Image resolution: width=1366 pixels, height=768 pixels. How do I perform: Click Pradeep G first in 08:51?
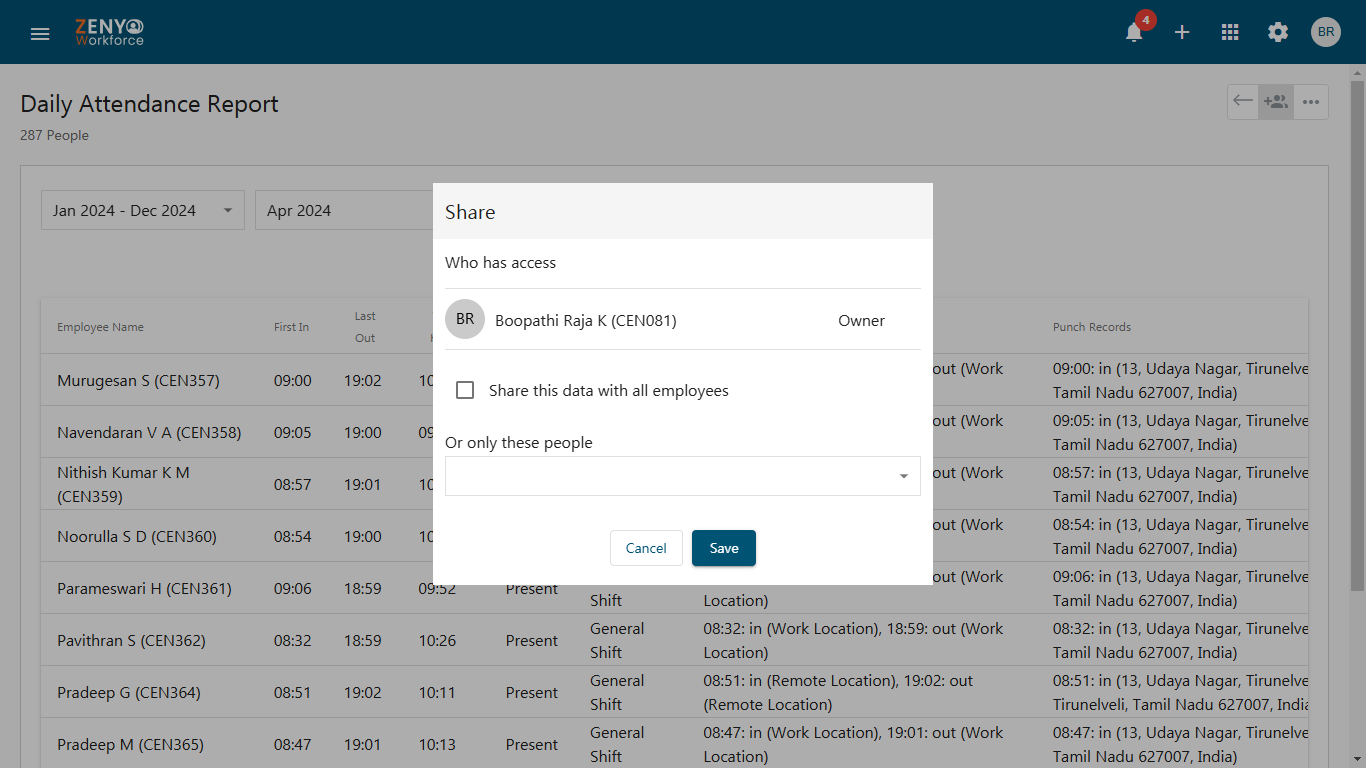point(292,692)
